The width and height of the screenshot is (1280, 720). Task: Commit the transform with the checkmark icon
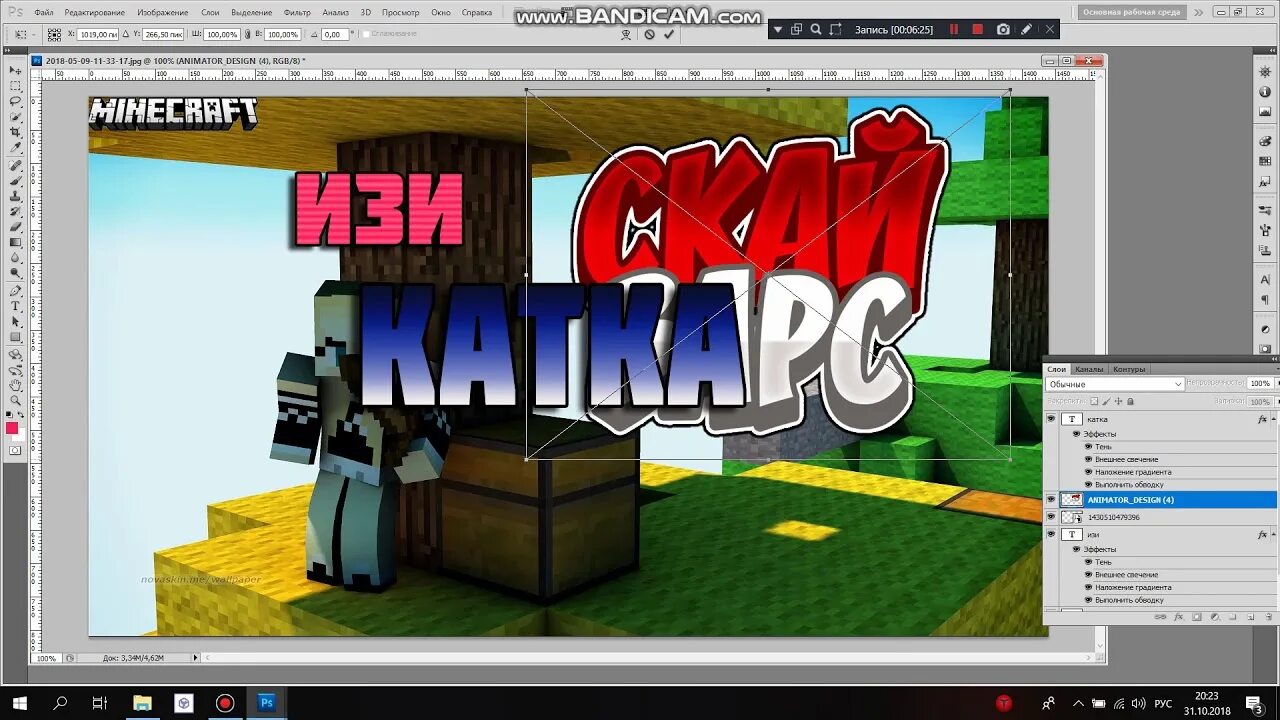[669, 34]
